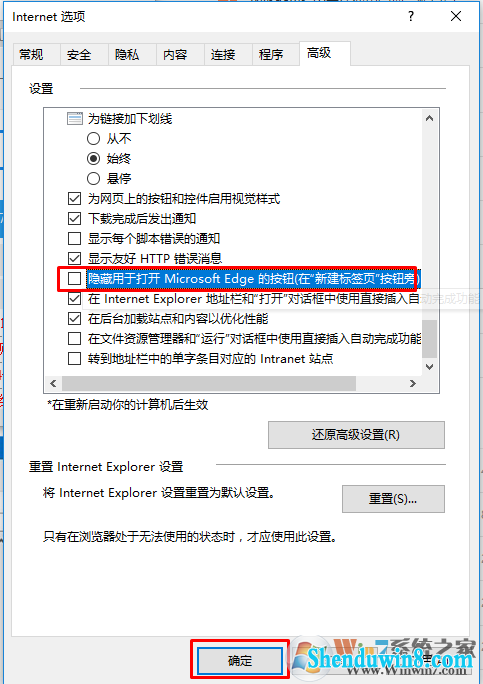483x684 pixels.
Task: Switch to the 安全 tab
Action: tap(79, 55)
